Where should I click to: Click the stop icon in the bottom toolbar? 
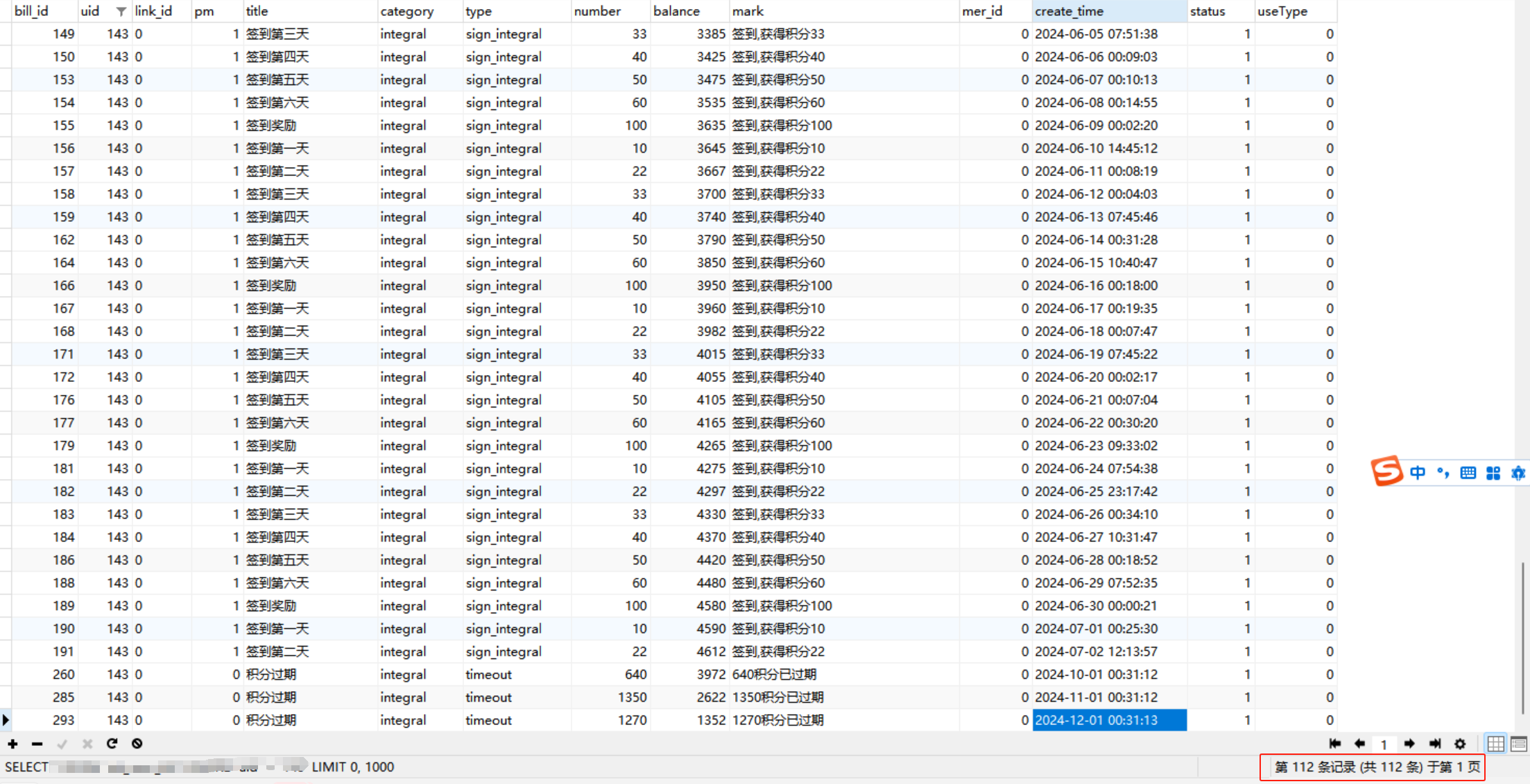pos(137,744)
